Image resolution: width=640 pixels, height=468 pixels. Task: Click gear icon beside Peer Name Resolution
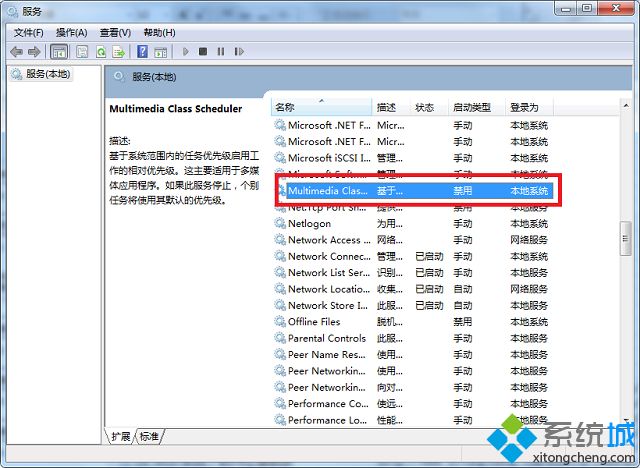coord(280,354)
